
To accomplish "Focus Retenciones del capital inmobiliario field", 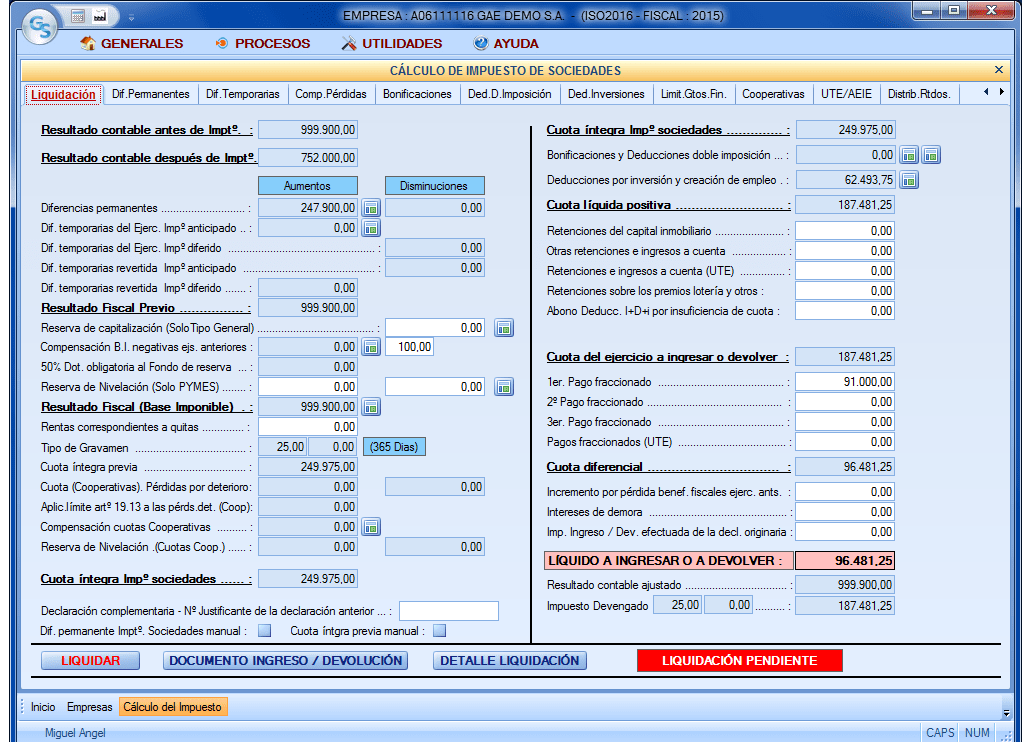I will point(845,231).
